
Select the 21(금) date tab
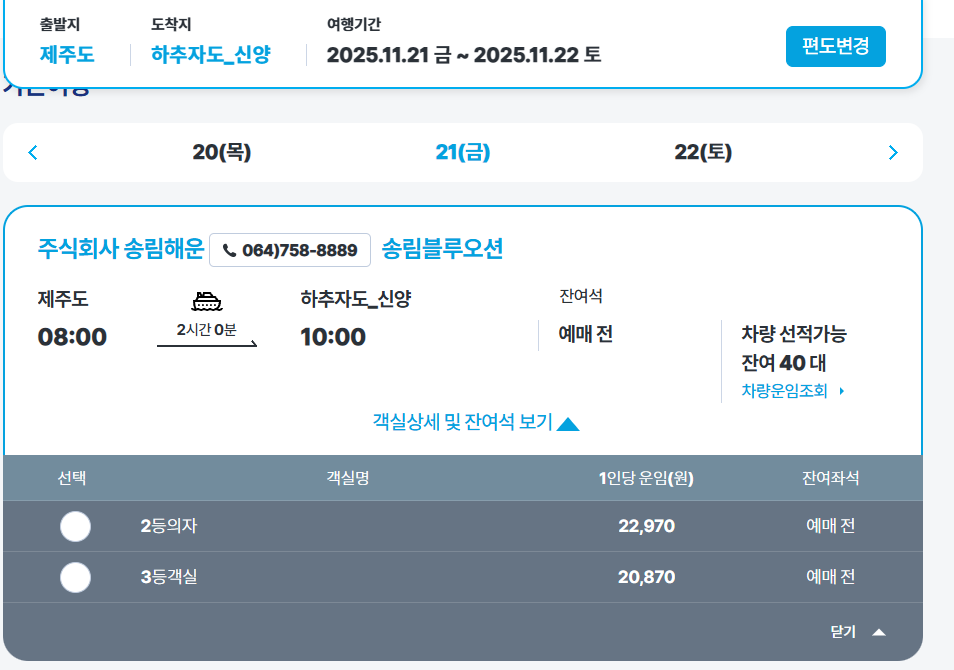click(463, 153)
